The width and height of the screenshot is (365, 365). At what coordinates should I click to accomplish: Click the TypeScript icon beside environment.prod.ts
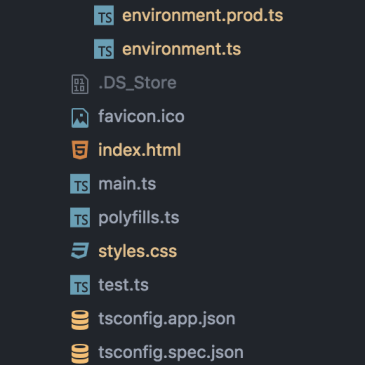[104, 16]
